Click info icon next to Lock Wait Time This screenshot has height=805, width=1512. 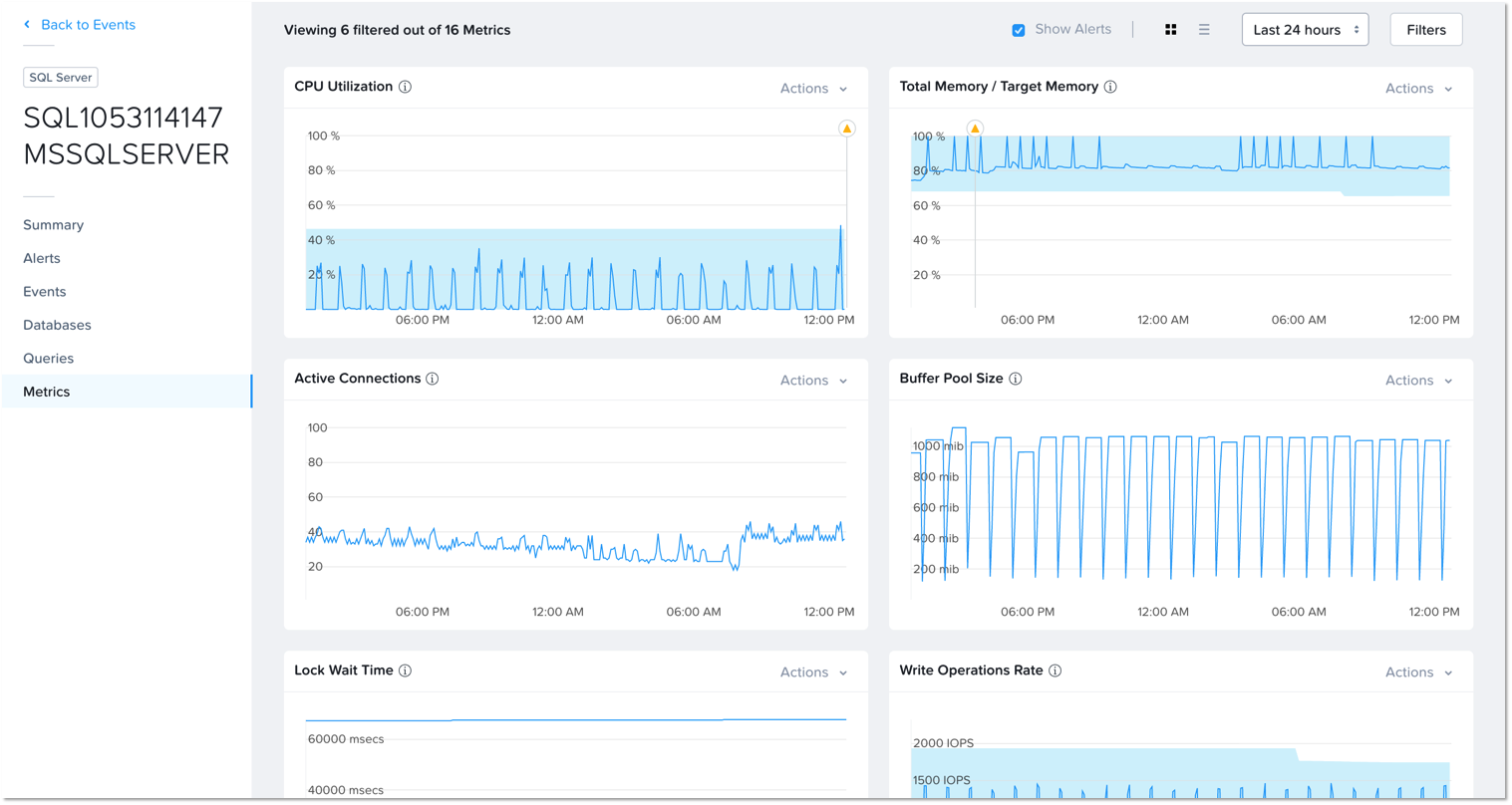point(405,671)
